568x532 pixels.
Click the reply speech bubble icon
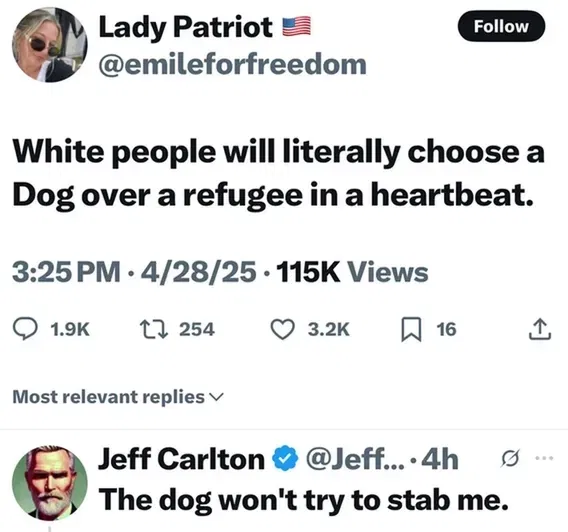pyautogui.click(x=25, y=329)
